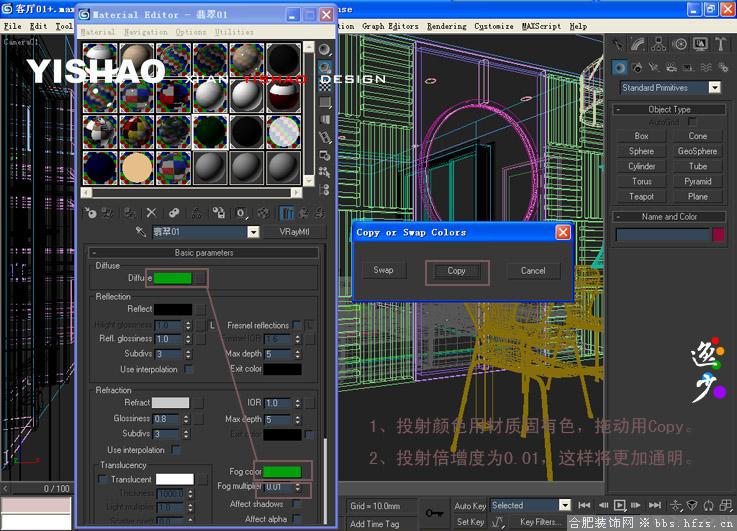This screenshot has height=531, width=737.
Task: Create a Teapot primitive button
Action: coord(641,196)
